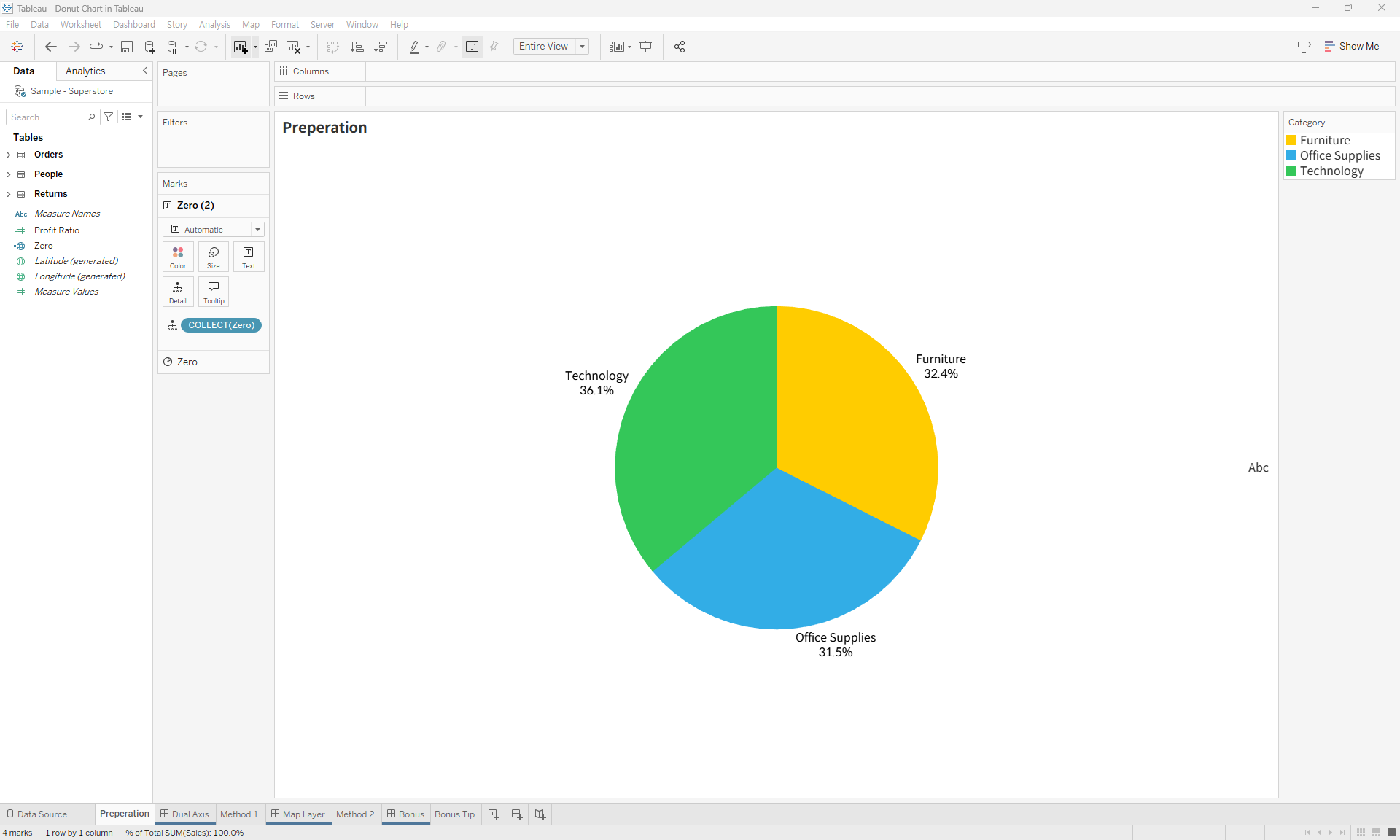Sort ascending toolbar icon

coord(357,47)
